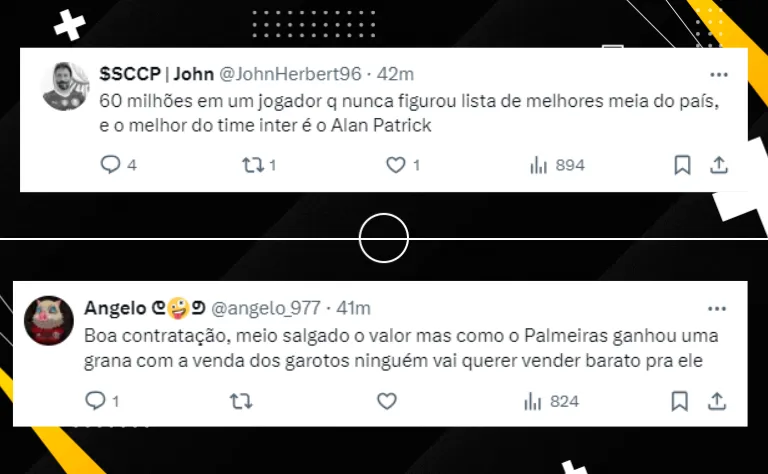
Task: Share the $SCCP | John tweet
Action: (x=719, y=165)
